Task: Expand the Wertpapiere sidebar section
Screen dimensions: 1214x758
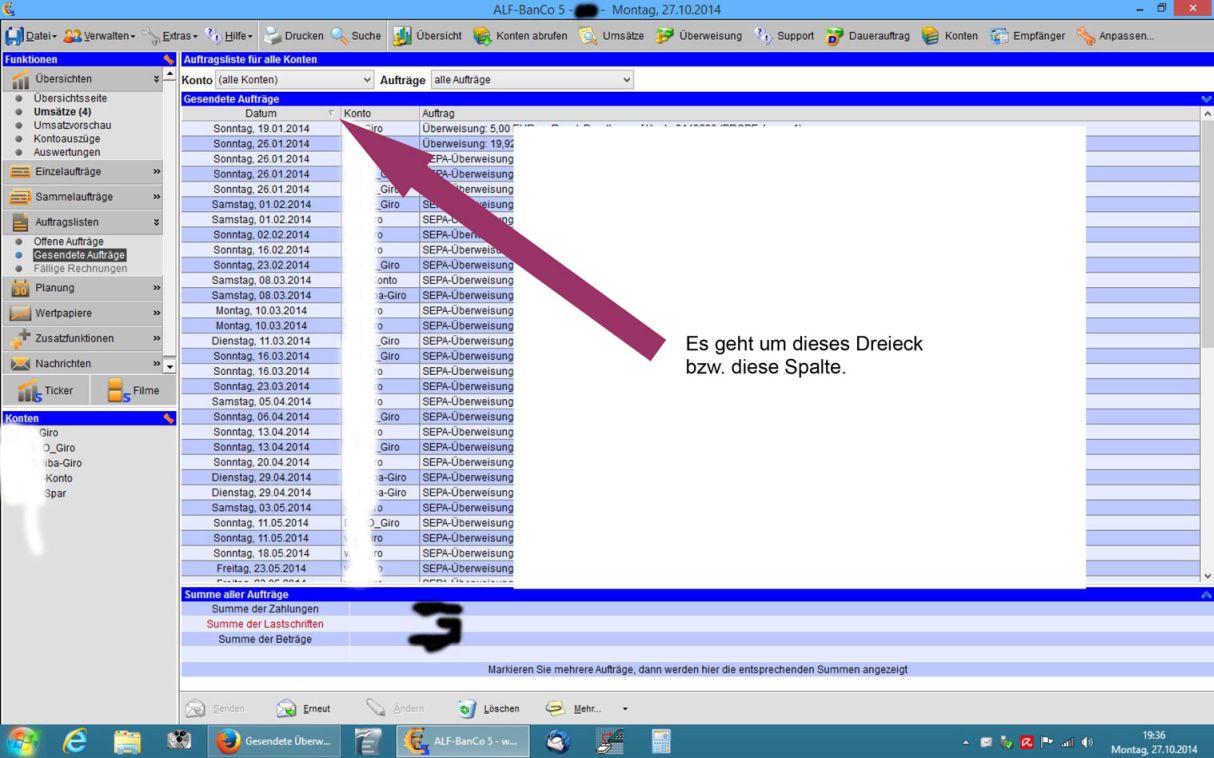Action: [82, 313]
